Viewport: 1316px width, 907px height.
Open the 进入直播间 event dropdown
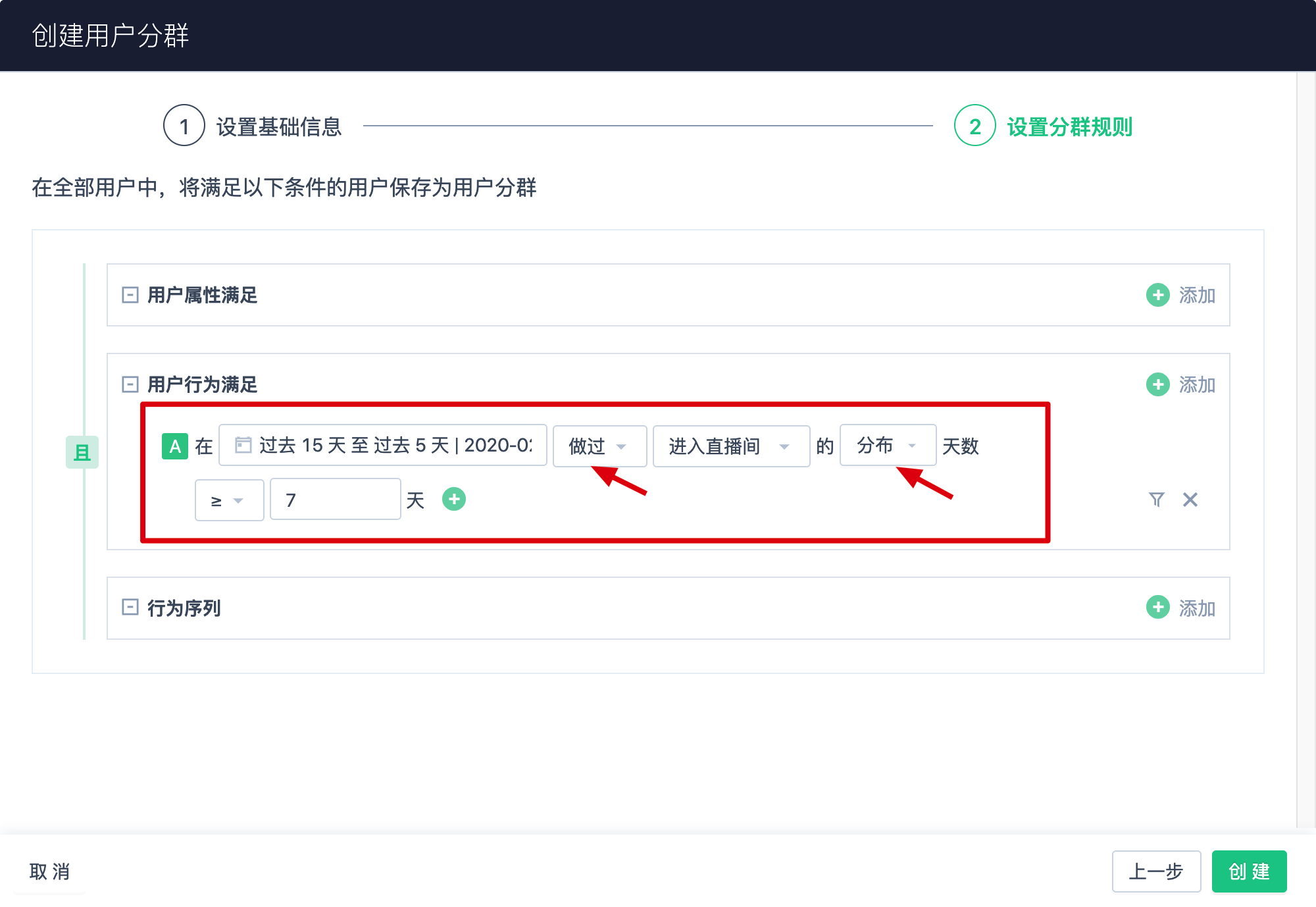tap(730, 446)
